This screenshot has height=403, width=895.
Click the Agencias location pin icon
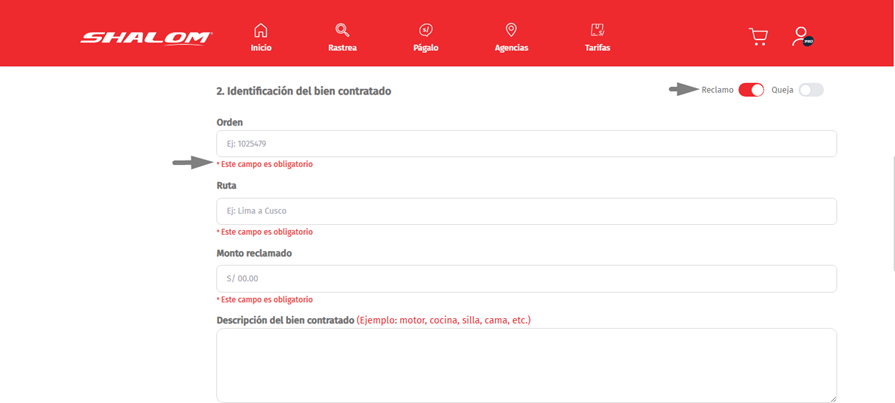511,30
